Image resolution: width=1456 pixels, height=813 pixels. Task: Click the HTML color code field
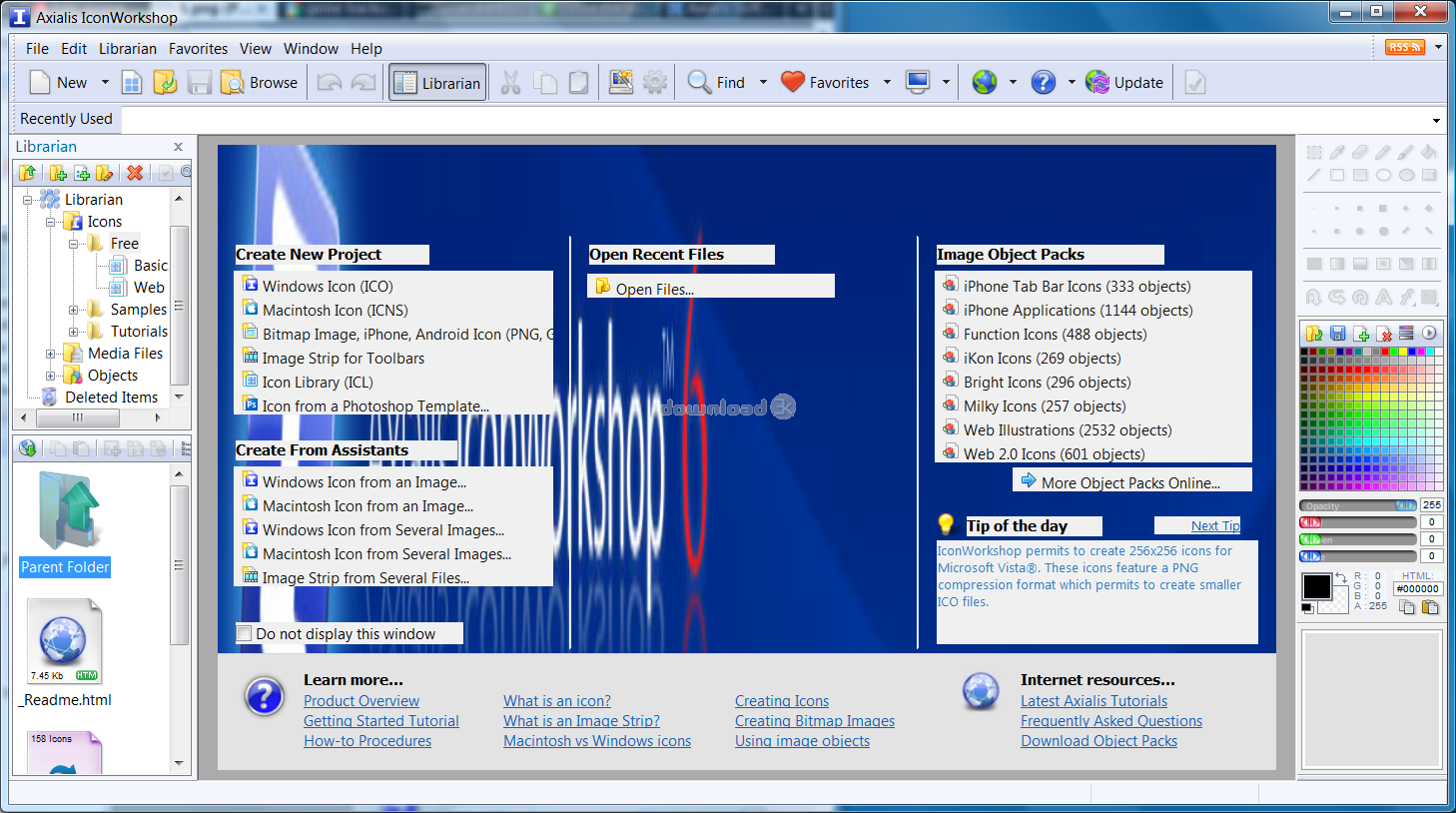click(x=1418, y=589)
